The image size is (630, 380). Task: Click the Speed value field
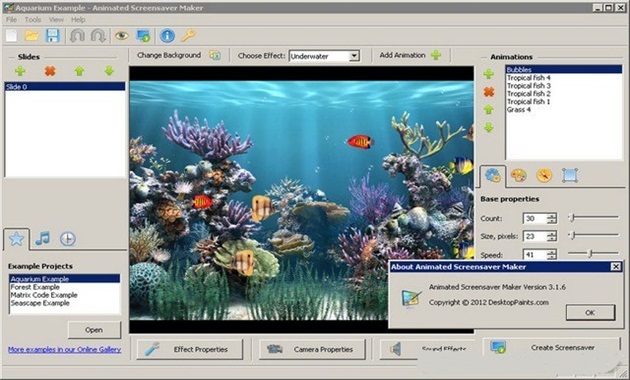(x=535, y=255)
